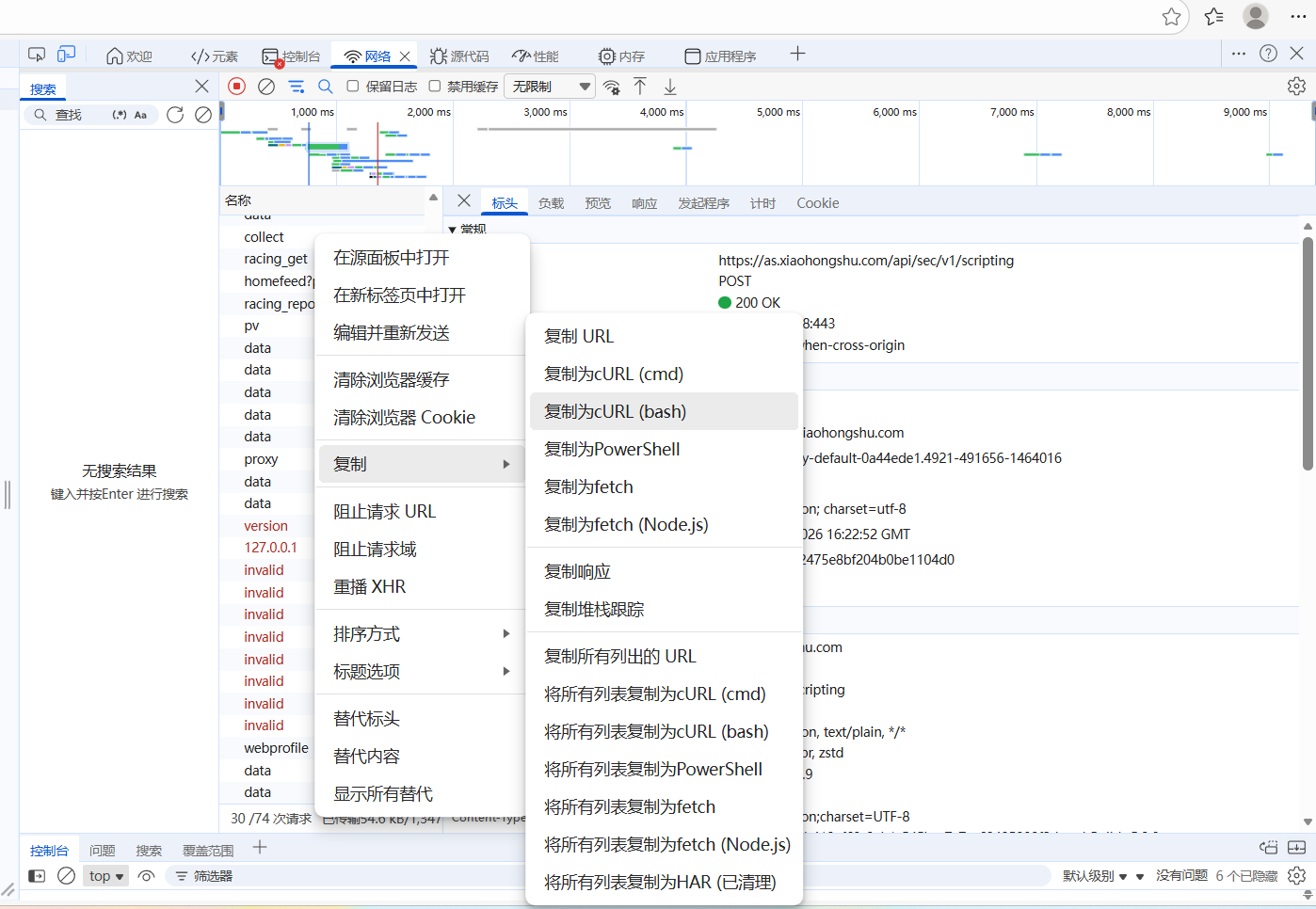Enable the 保留日志 checkbox

(x=353, y=87)
